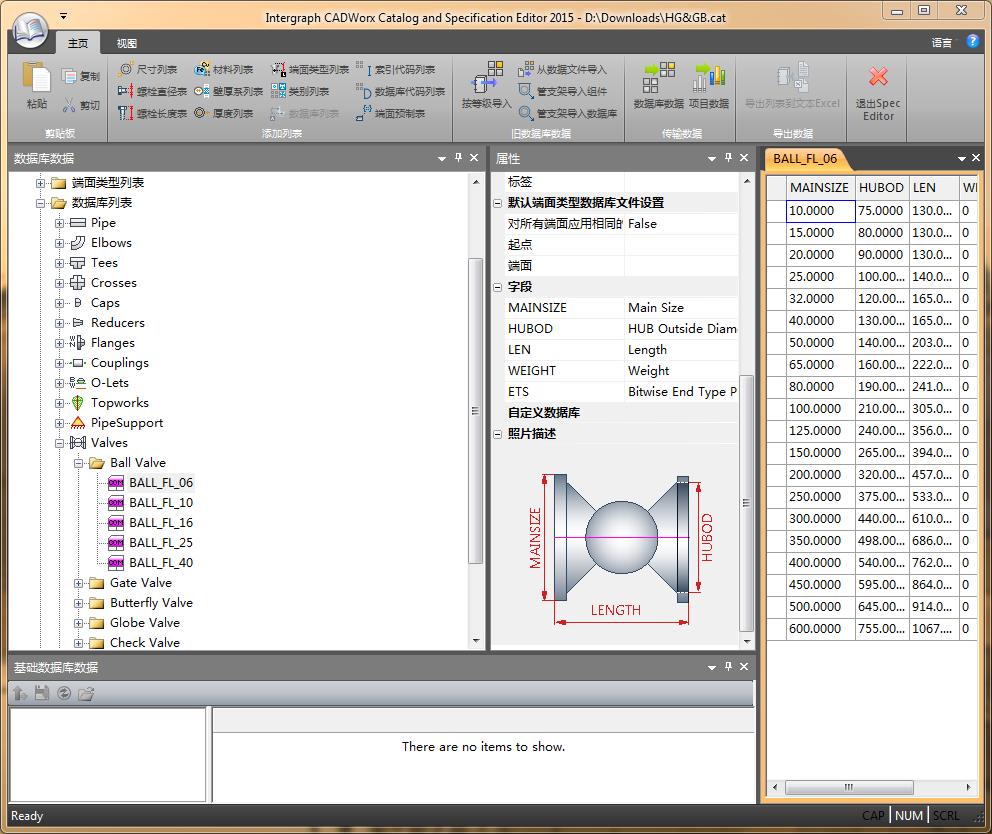Click the save icon in 基础数据库数据 toolbar
Screen dimensions: 992x834
(42, 693)
